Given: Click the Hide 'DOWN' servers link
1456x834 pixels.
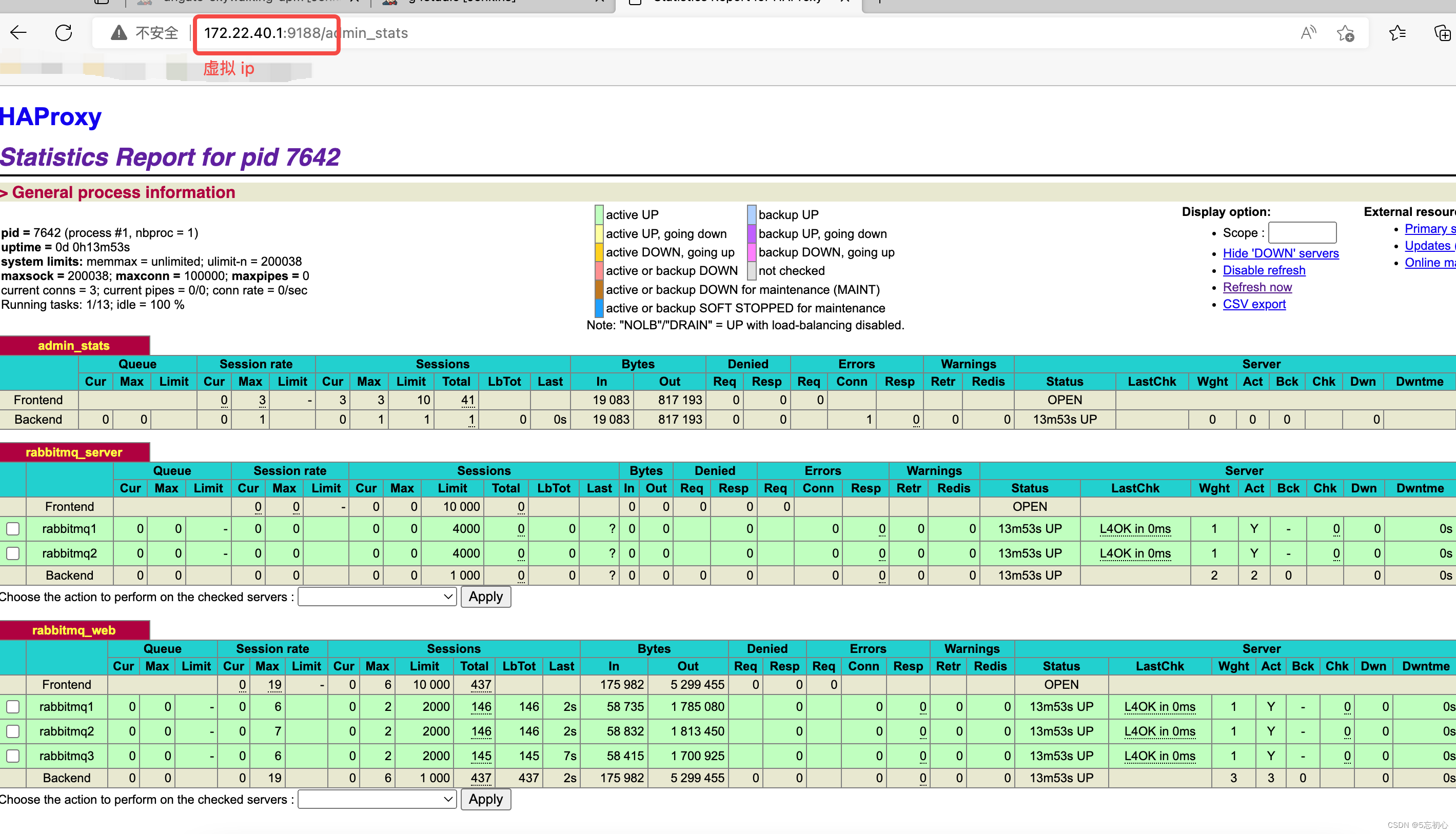Looking at the screenshot, I should point(1280,253).
